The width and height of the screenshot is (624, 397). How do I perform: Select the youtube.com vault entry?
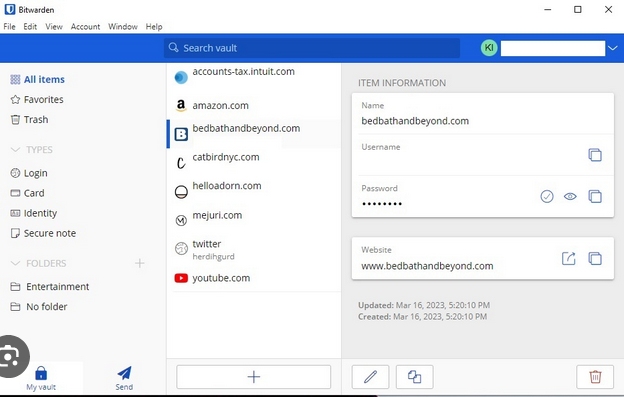coord(254,278)
